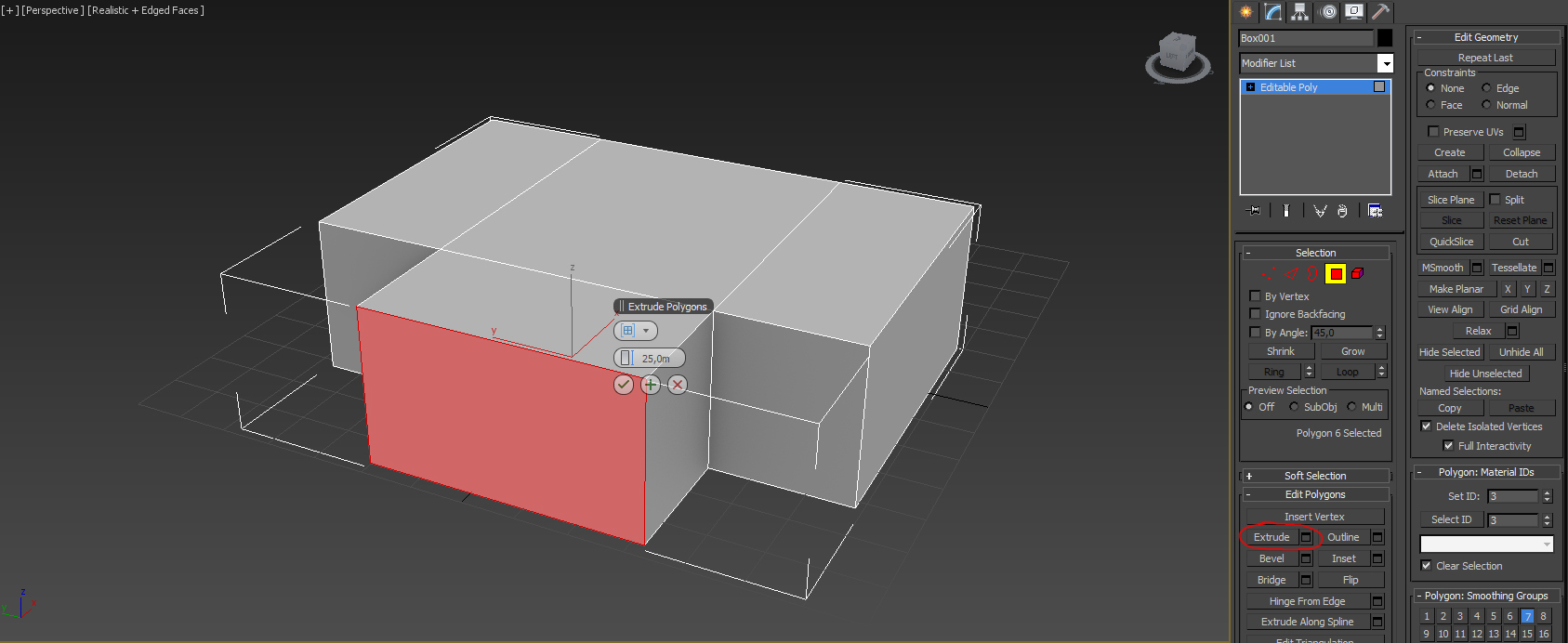The height and width of the screenshot is (643, 1568).
Task: Enable the Ignore Backfacing checkbox
Action: pos(1255,313)
